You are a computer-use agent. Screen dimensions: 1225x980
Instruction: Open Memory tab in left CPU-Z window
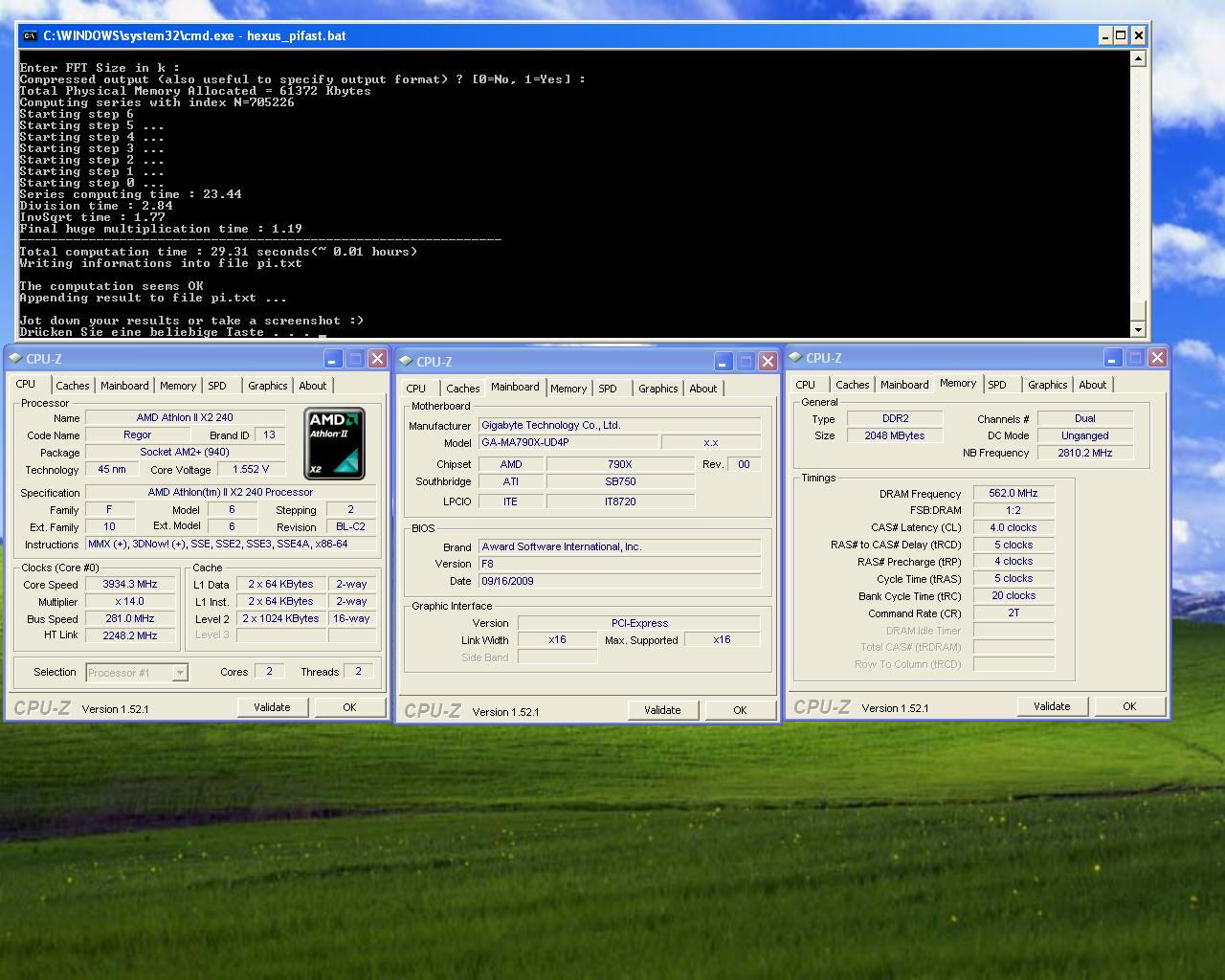tap(178, 386)
